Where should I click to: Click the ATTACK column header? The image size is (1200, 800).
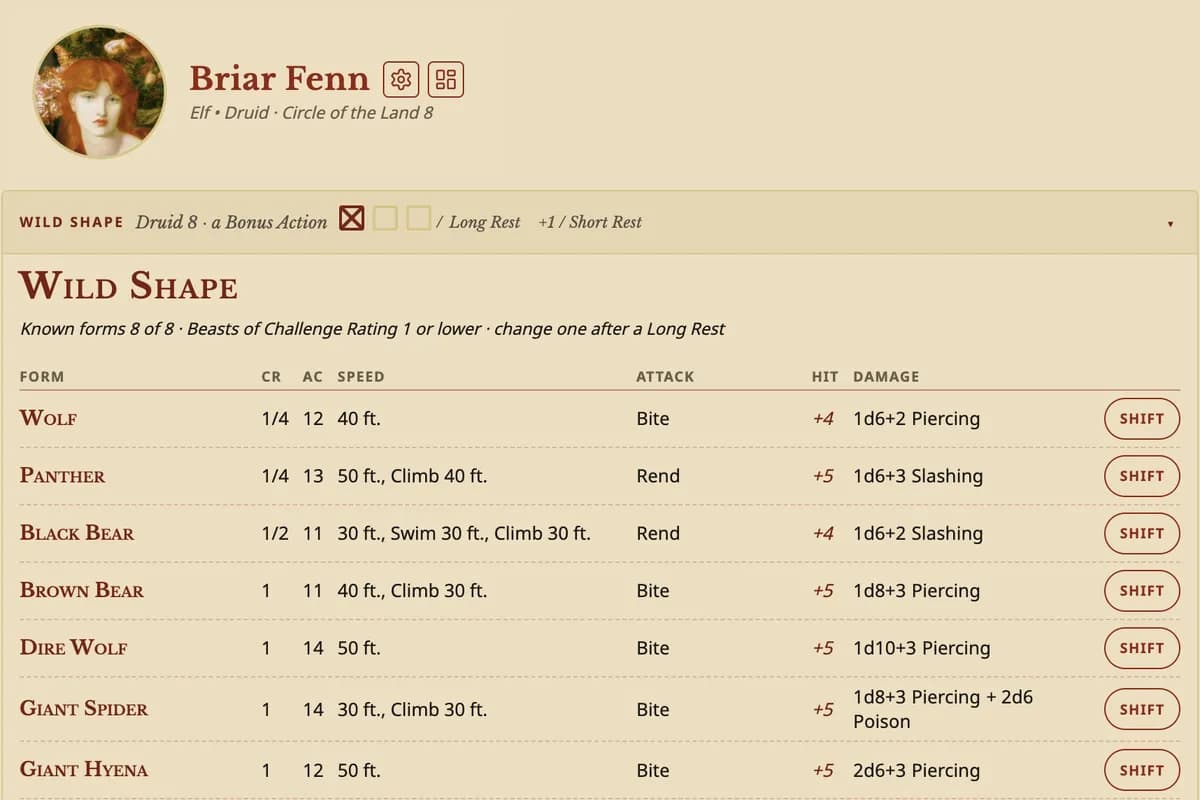(665, 377)
